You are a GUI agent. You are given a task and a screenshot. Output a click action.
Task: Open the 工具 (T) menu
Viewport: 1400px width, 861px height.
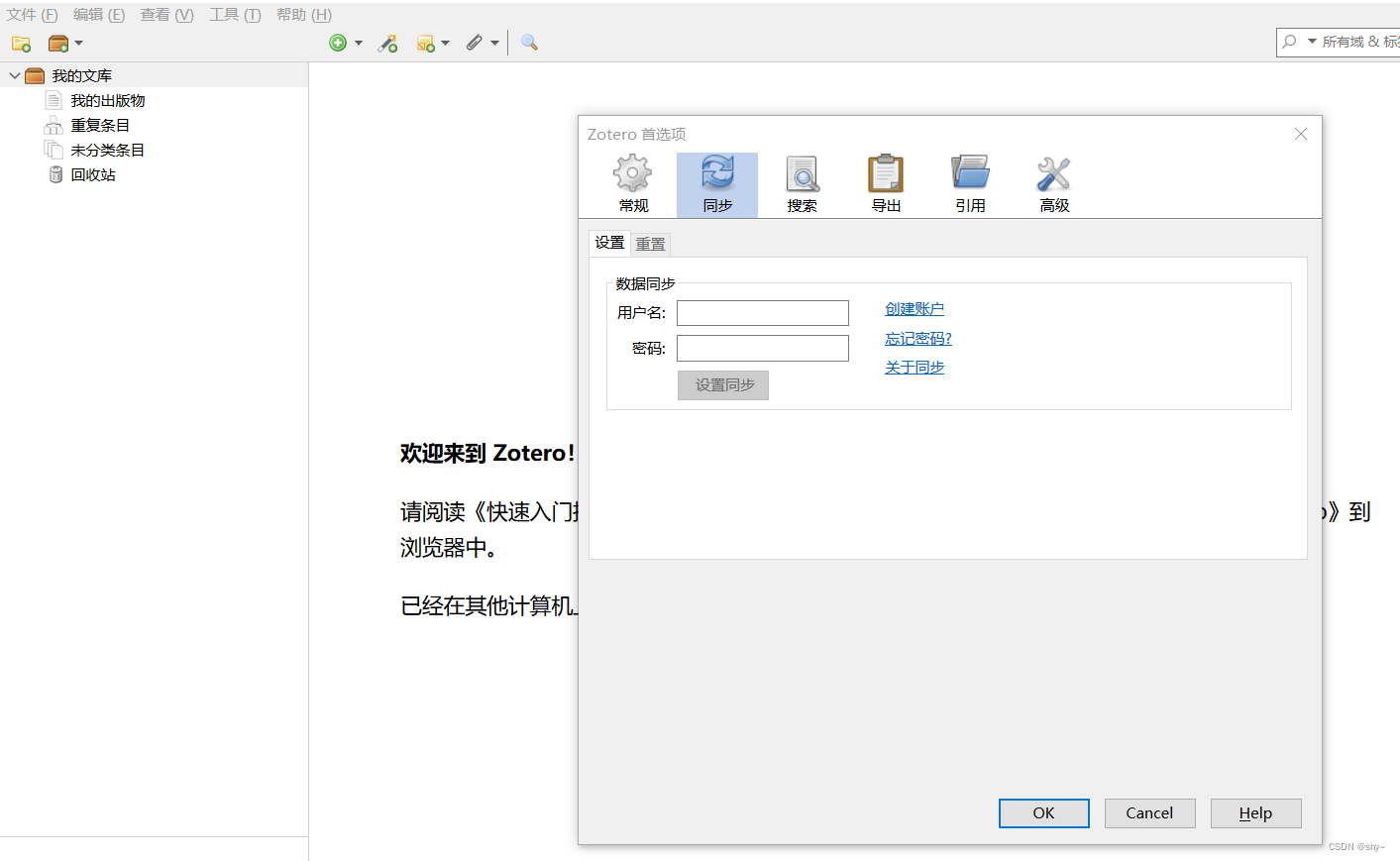[235, 15]
